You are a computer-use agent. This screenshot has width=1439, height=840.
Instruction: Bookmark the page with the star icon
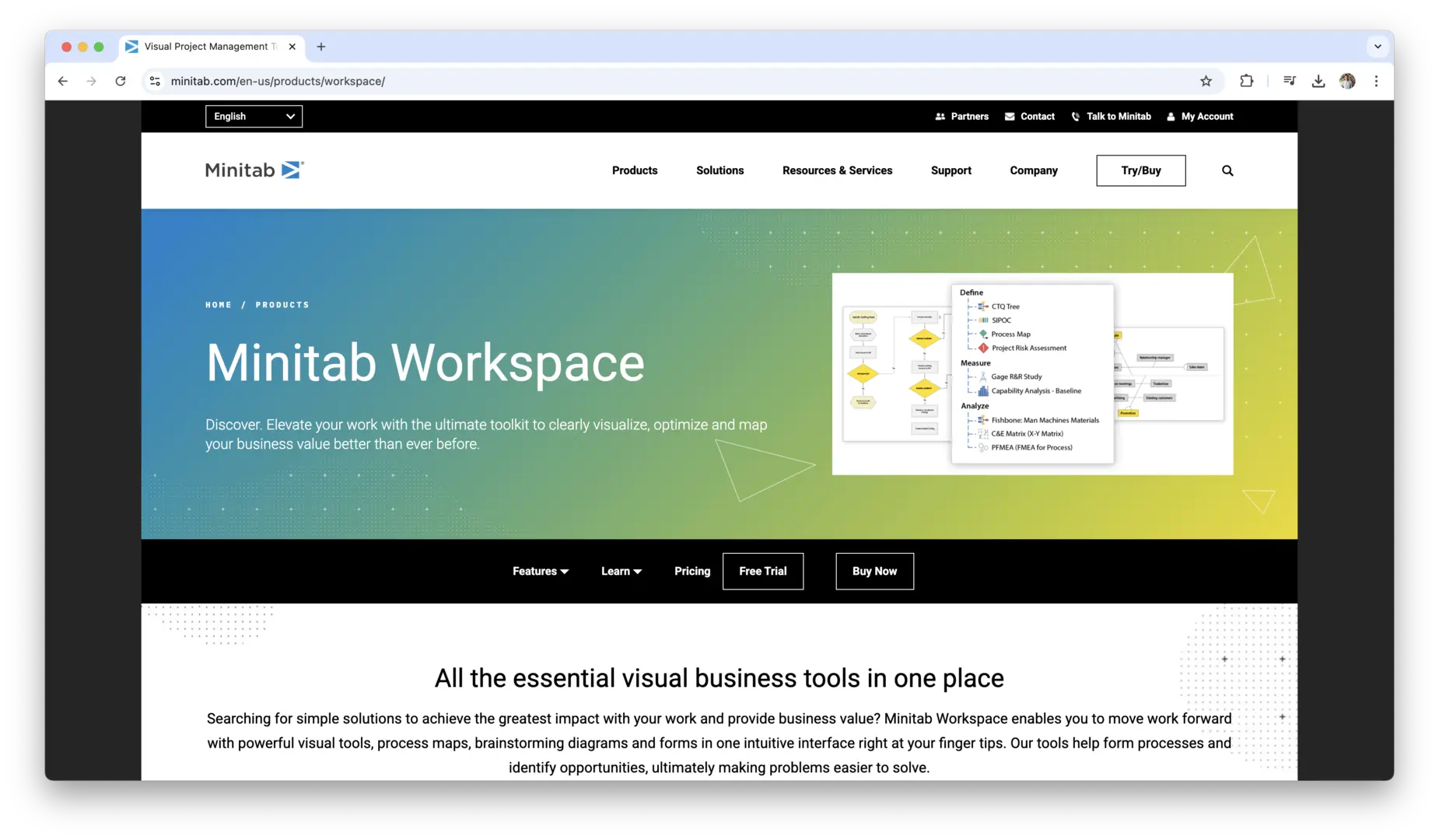[x=1206, y=81]
